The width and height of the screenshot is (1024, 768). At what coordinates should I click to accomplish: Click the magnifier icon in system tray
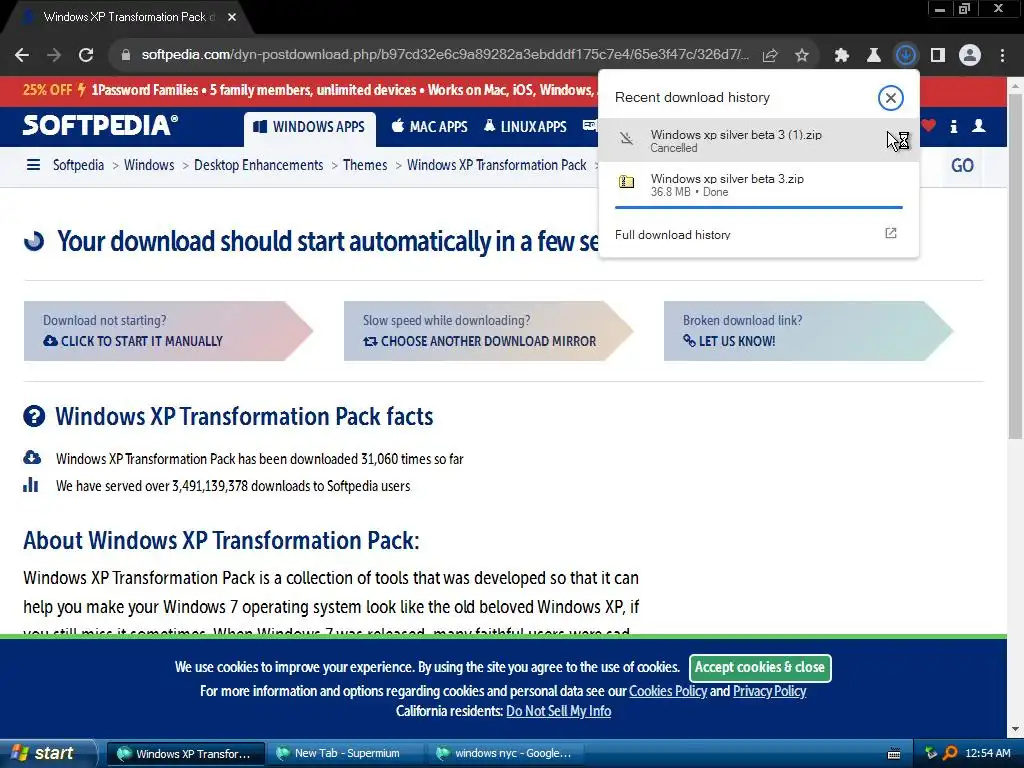(x=950, y=753)
